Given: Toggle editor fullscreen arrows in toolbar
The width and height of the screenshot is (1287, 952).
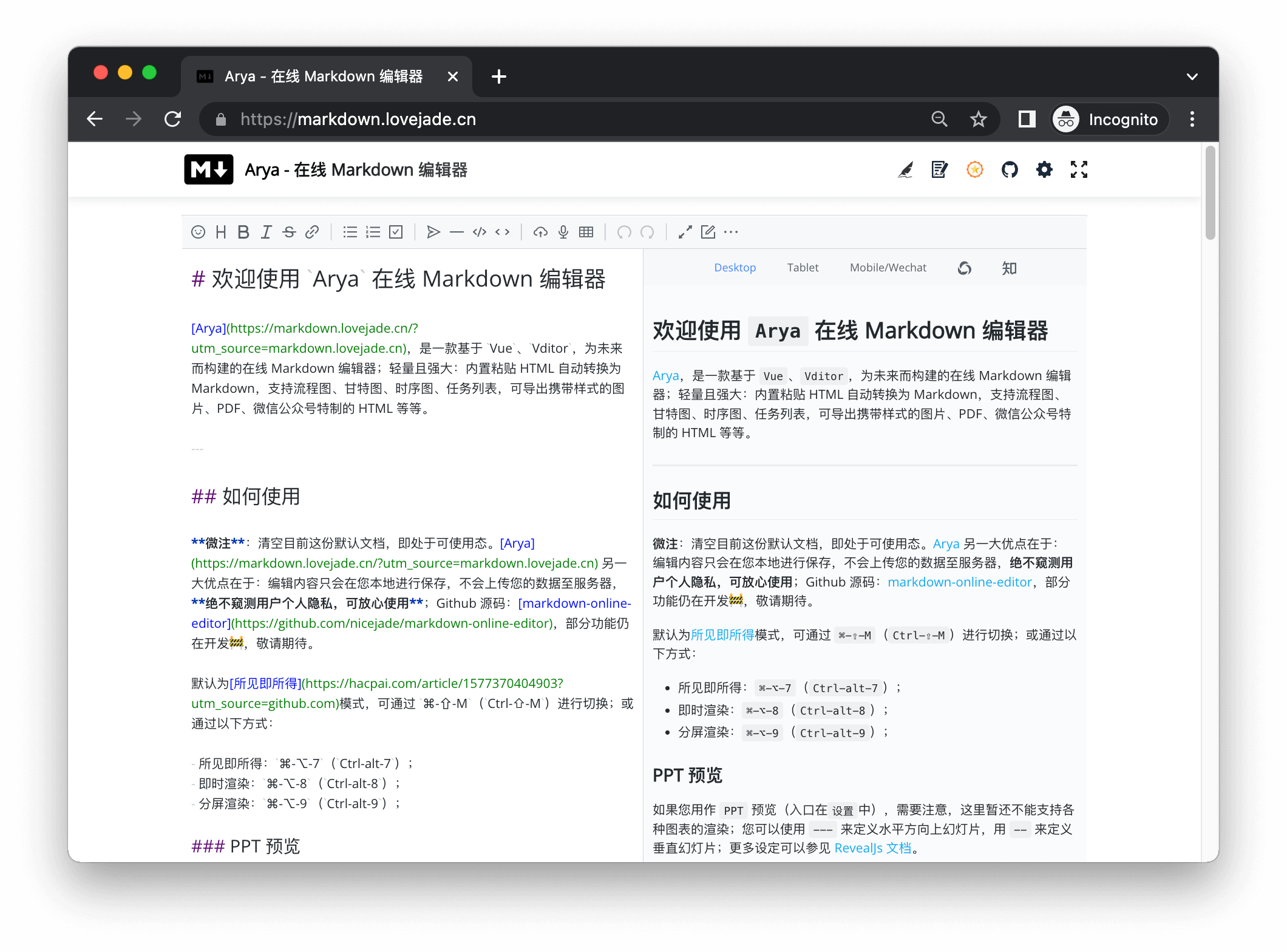Looking at the screenshot, I should (x=685, y=232).
